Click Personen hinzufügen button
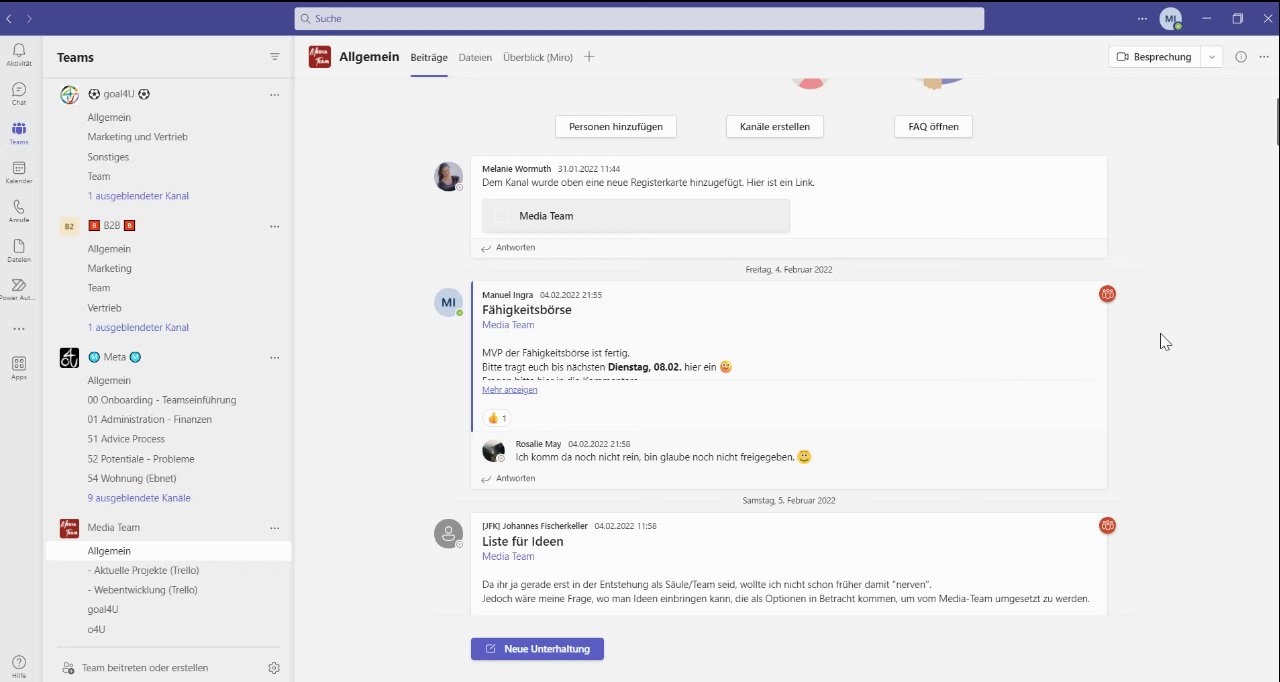The height and width of the screenshot is (682, 1280). coord(616,127)
